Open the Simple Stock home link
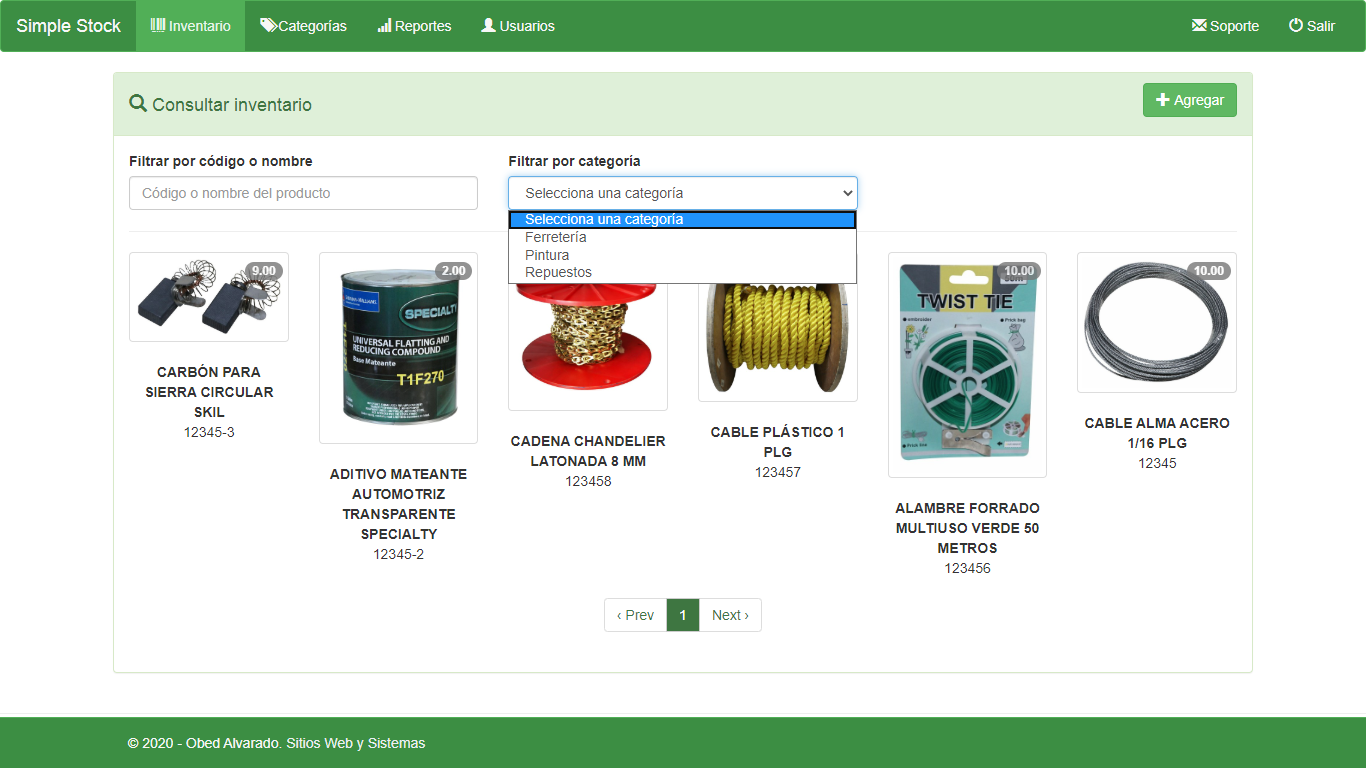 point(69,26)
